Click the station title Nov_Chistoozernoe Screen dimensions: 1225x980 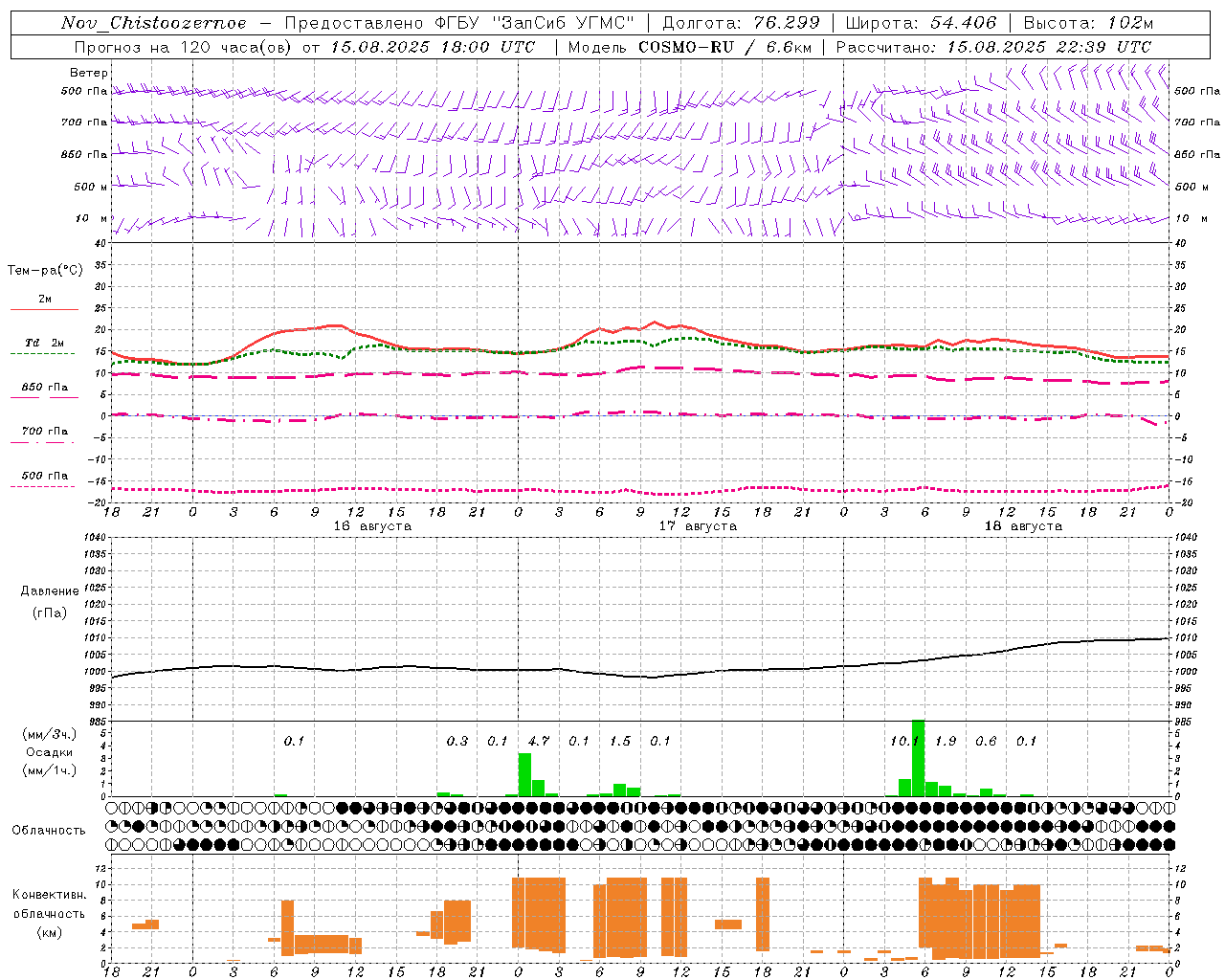(x=153, y=23)
